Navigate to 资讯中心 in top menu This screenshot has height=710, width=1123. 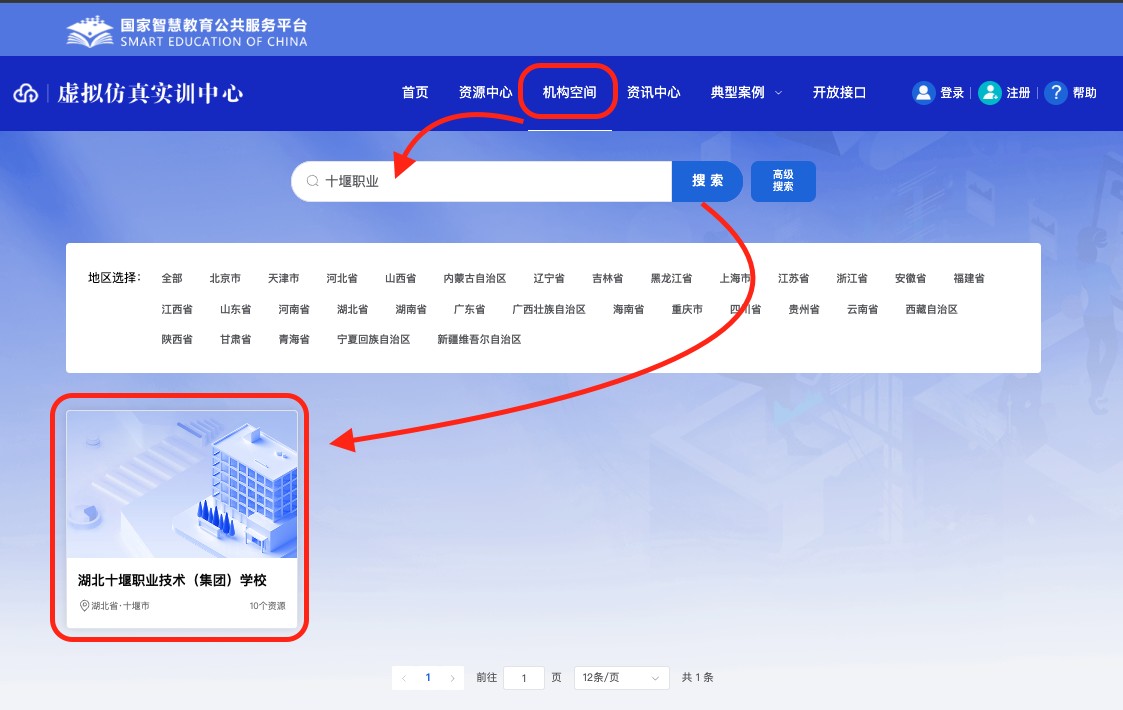[x=653, y=92]
